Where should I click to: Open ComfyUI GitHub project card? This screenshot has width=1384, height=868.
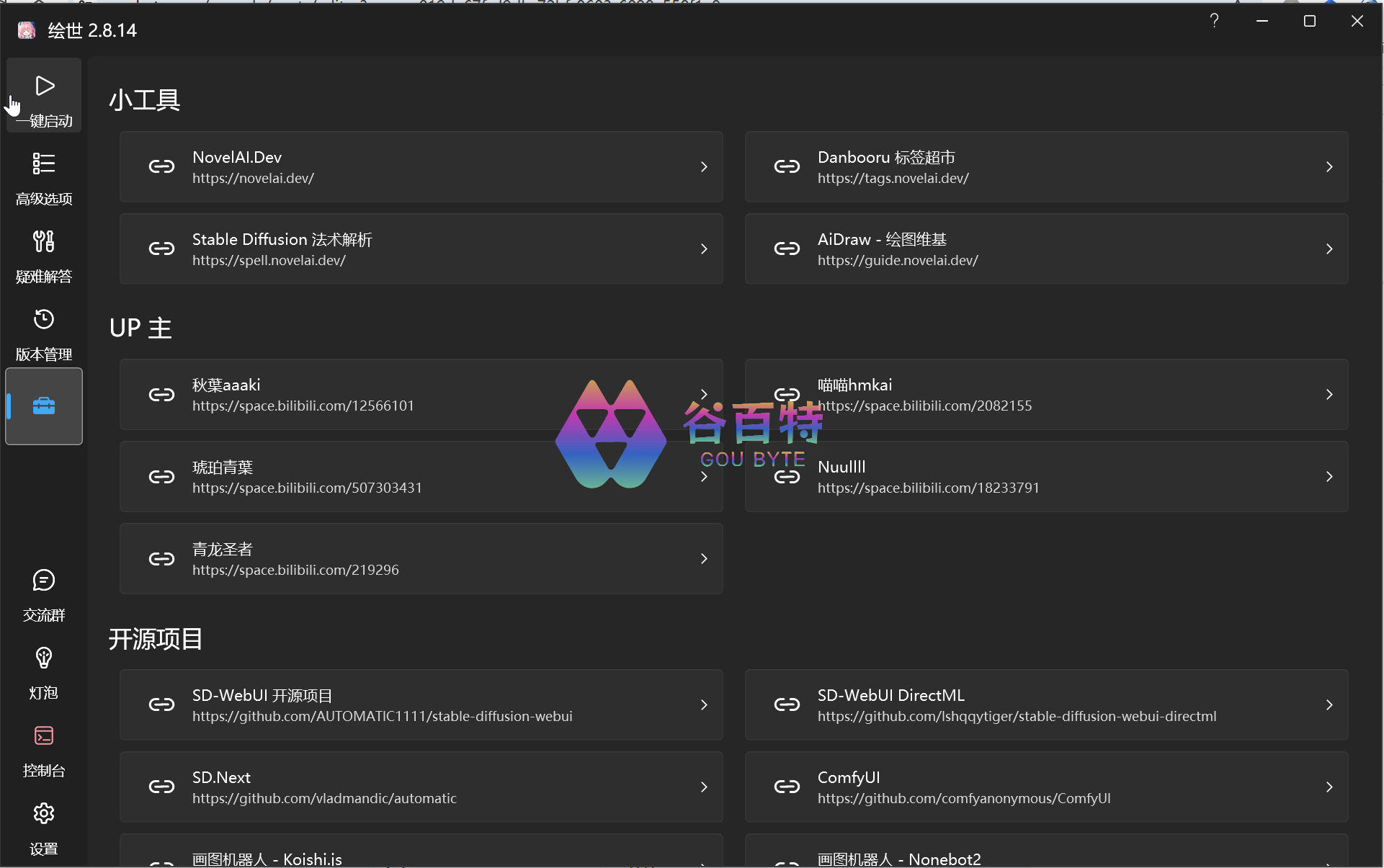(x=1046, y=787)
